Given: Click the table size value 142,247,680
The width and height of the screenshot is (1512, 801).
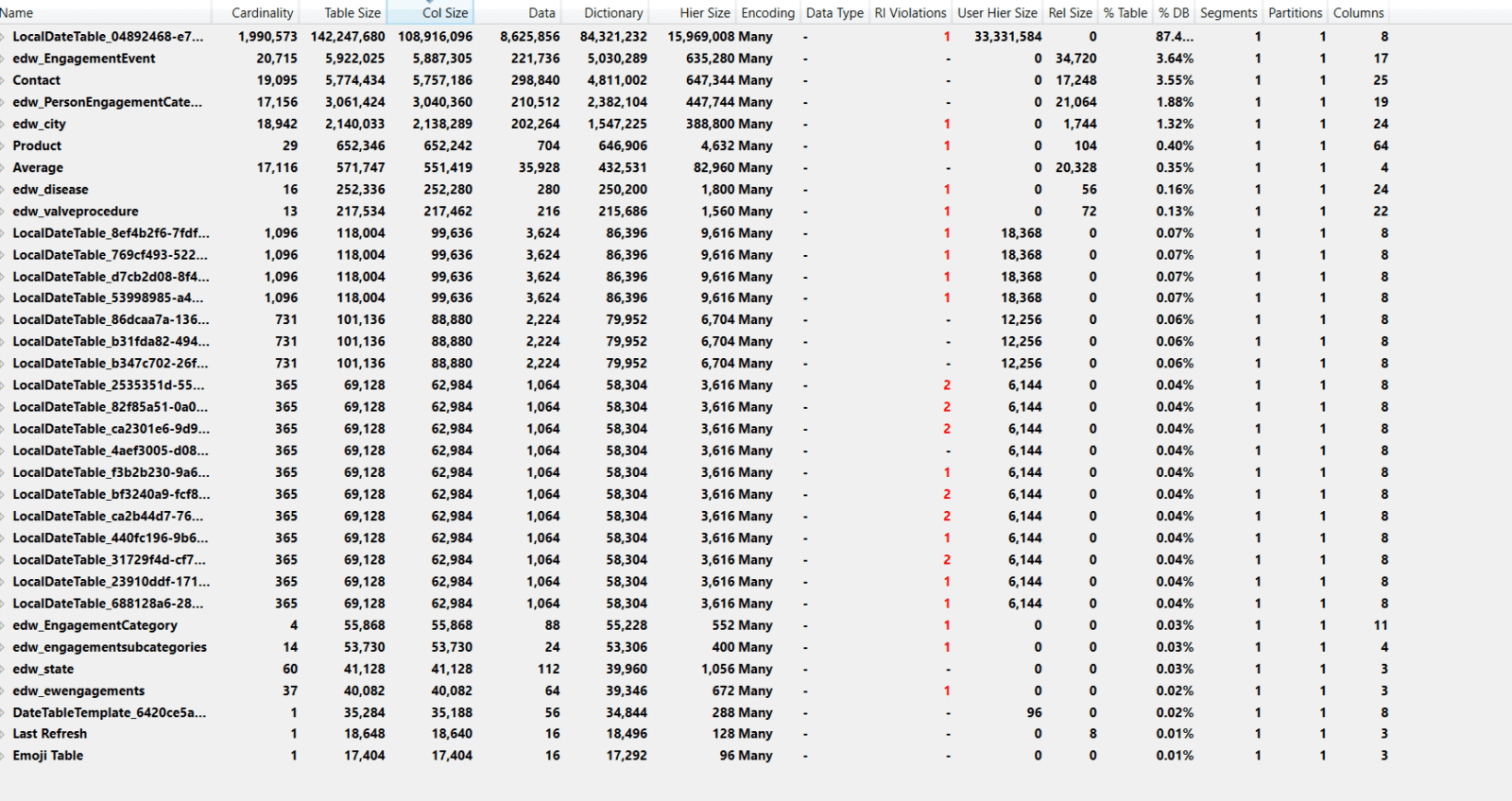Looking at the screenshot, I should 348,37.
